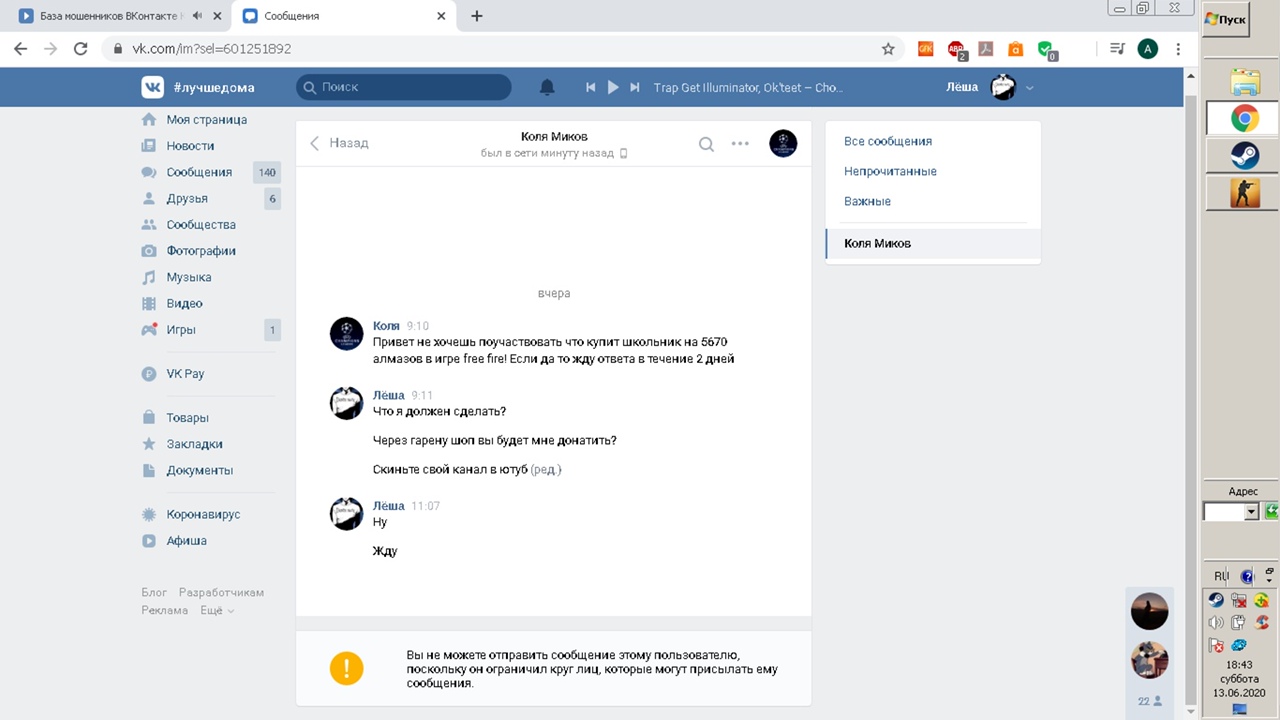Open the Windows Пуск start button
Viewport: 1280px width, 720px height.
(1226, 19)
